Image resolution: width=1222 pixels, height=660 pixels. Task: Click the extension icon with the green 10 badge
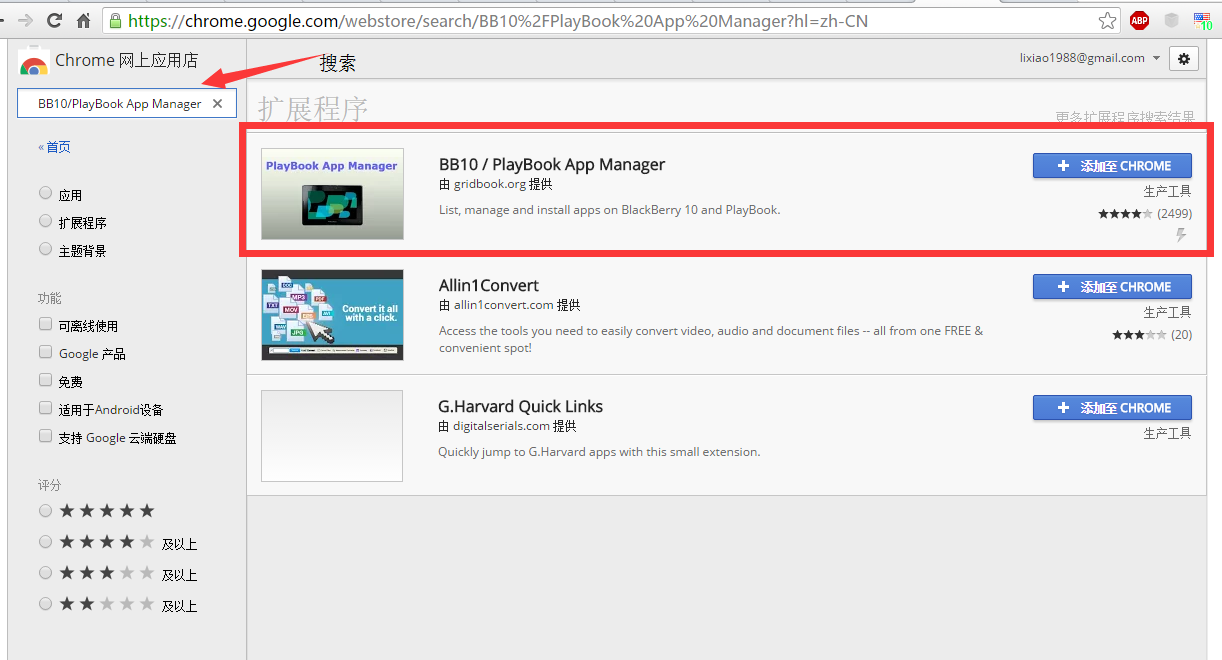[1202, 20]
